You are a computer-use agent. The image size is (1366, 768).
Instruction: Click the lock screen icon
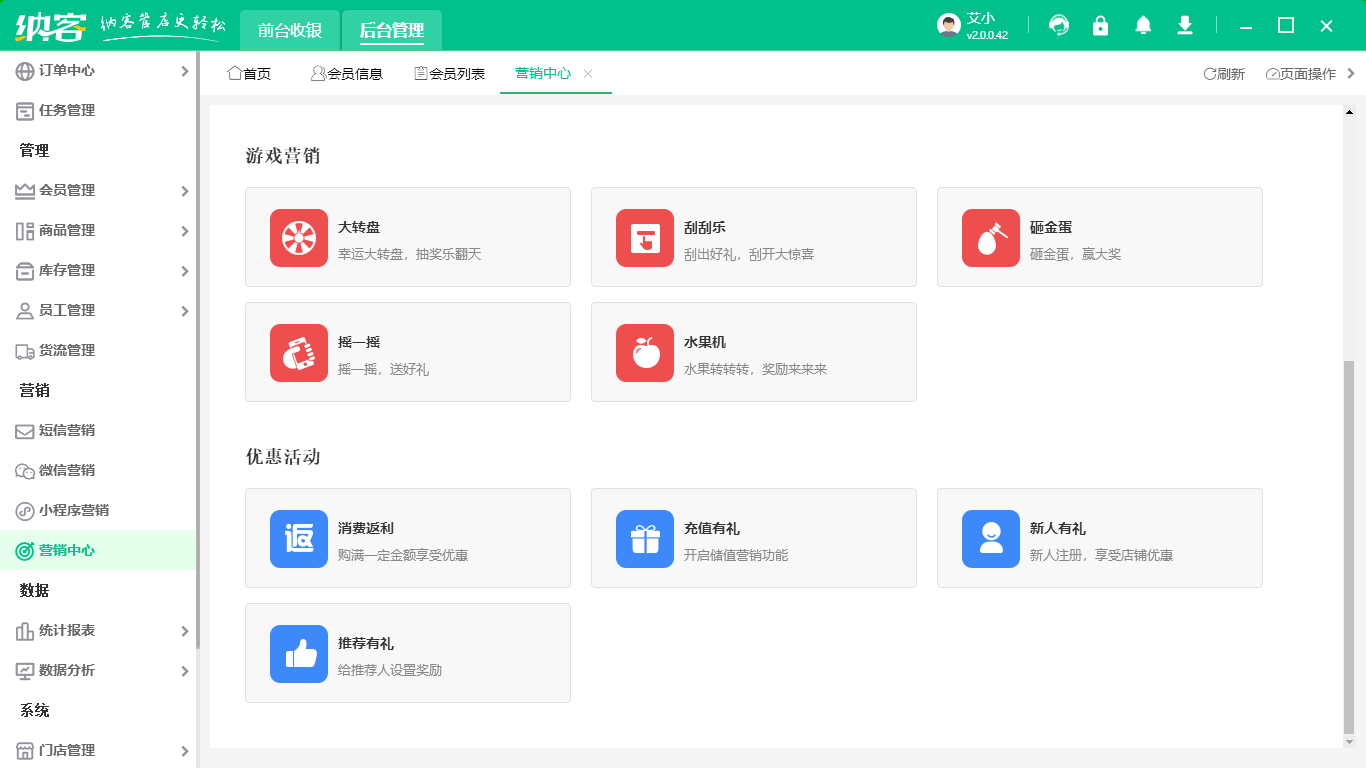1101,26
